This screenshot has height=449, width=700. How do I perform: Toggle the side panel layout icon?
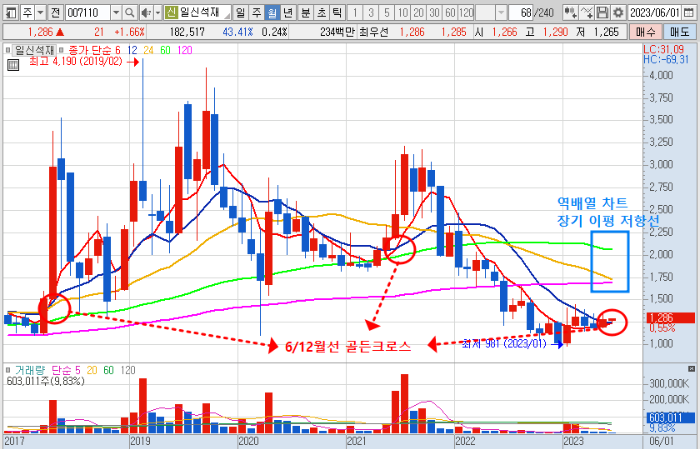[x=10, y=12]
